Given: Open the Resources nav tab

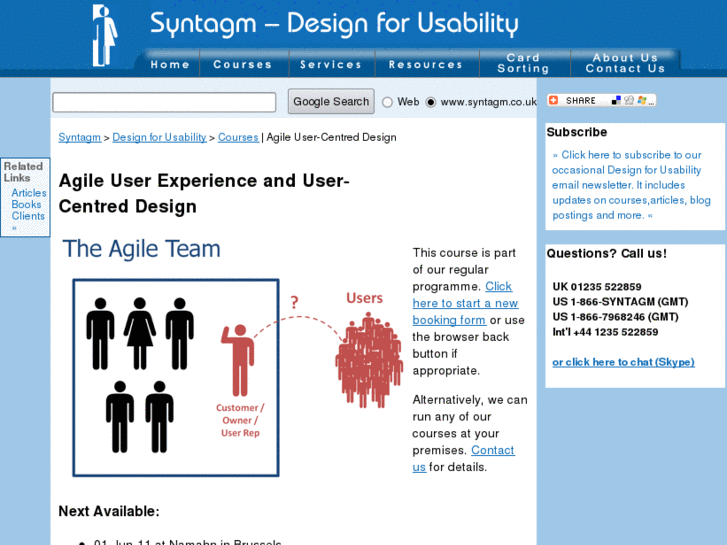Looking at the screenshot, I should (x=426, y=64).
